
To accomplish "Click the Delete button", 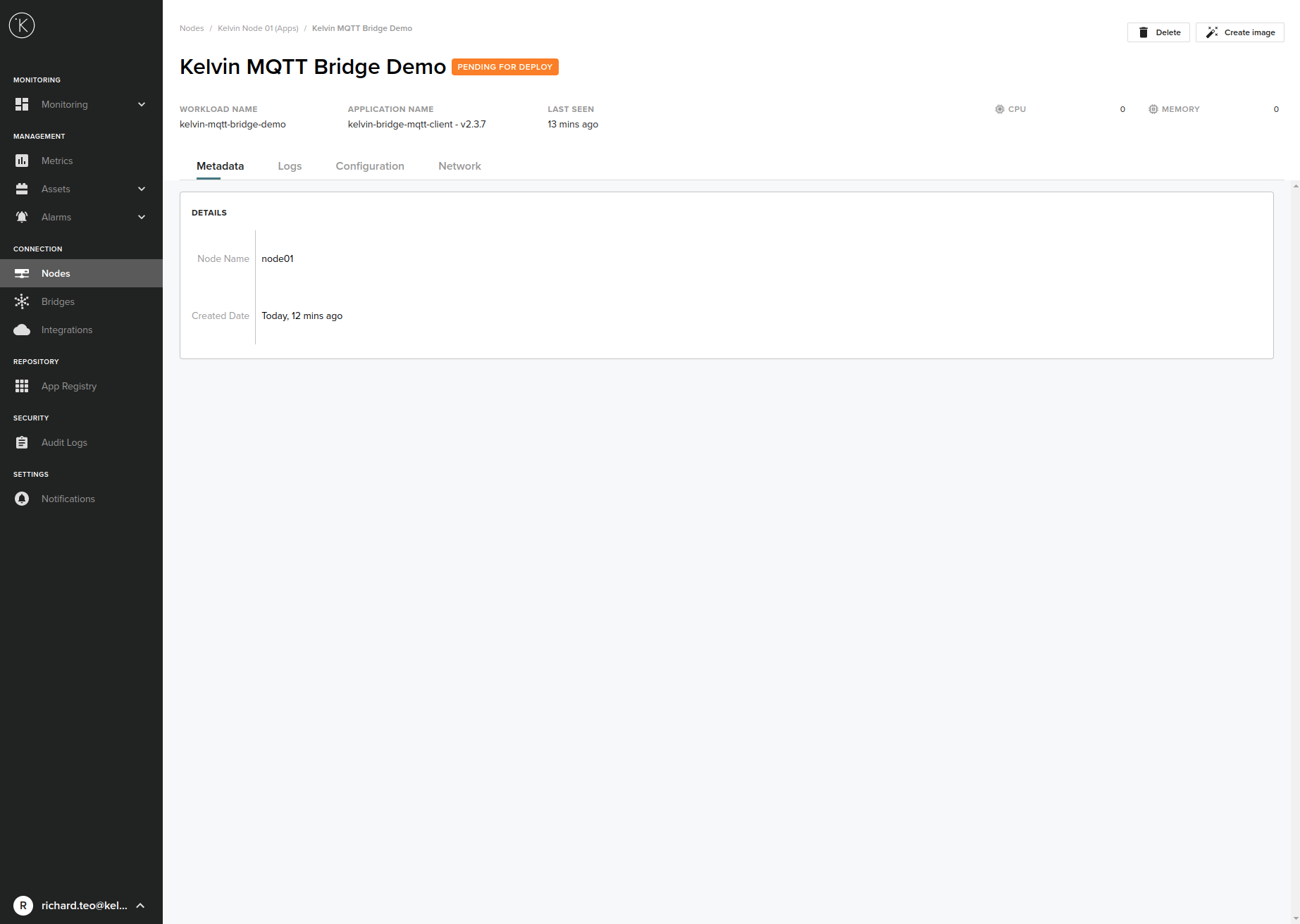I will (x=1158, y=32).
